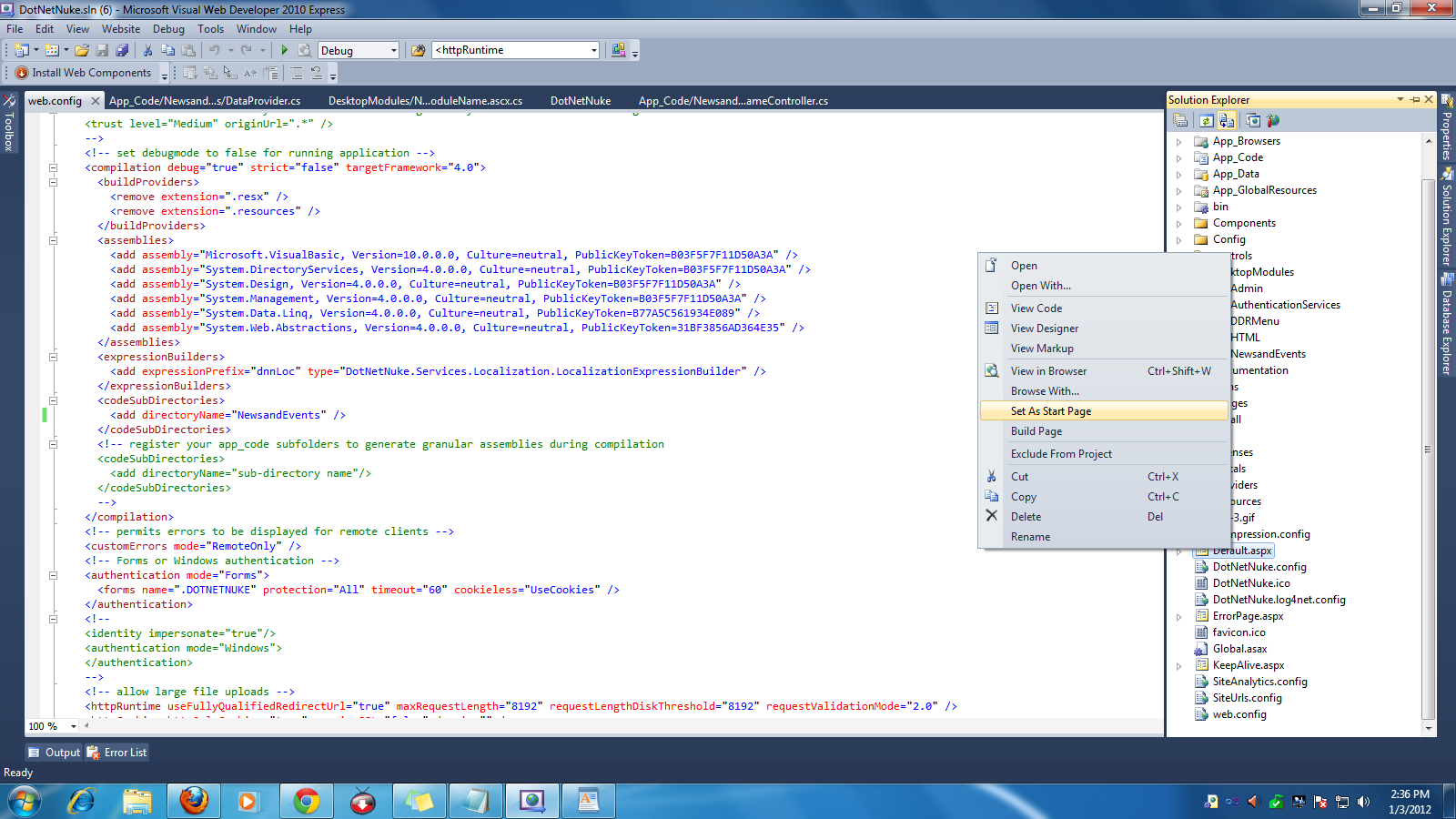The height and width of the screenshot is (819, 1456).
Task: Click Internet Explorer icon in taskbar
Action: 81,801
